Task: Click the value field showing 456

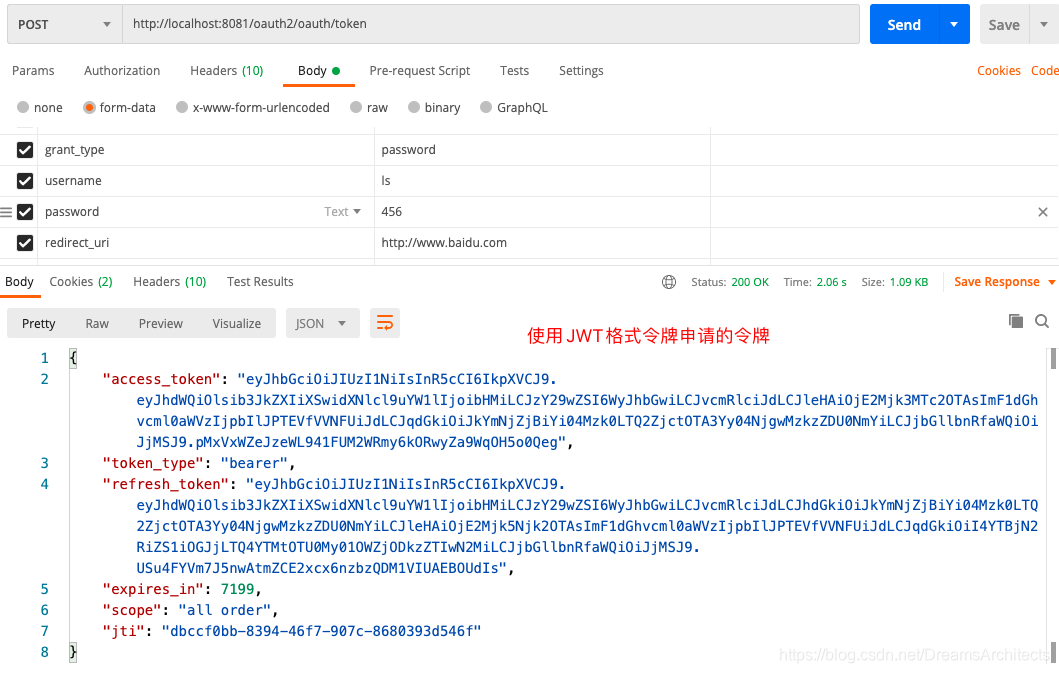Action: (x=542, y=212)
